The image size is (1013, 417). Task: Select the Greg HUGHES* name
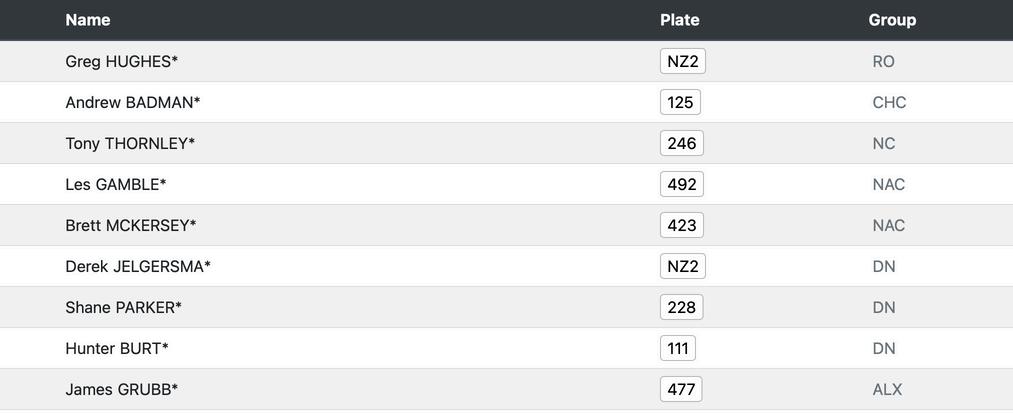tap(121, 62)
